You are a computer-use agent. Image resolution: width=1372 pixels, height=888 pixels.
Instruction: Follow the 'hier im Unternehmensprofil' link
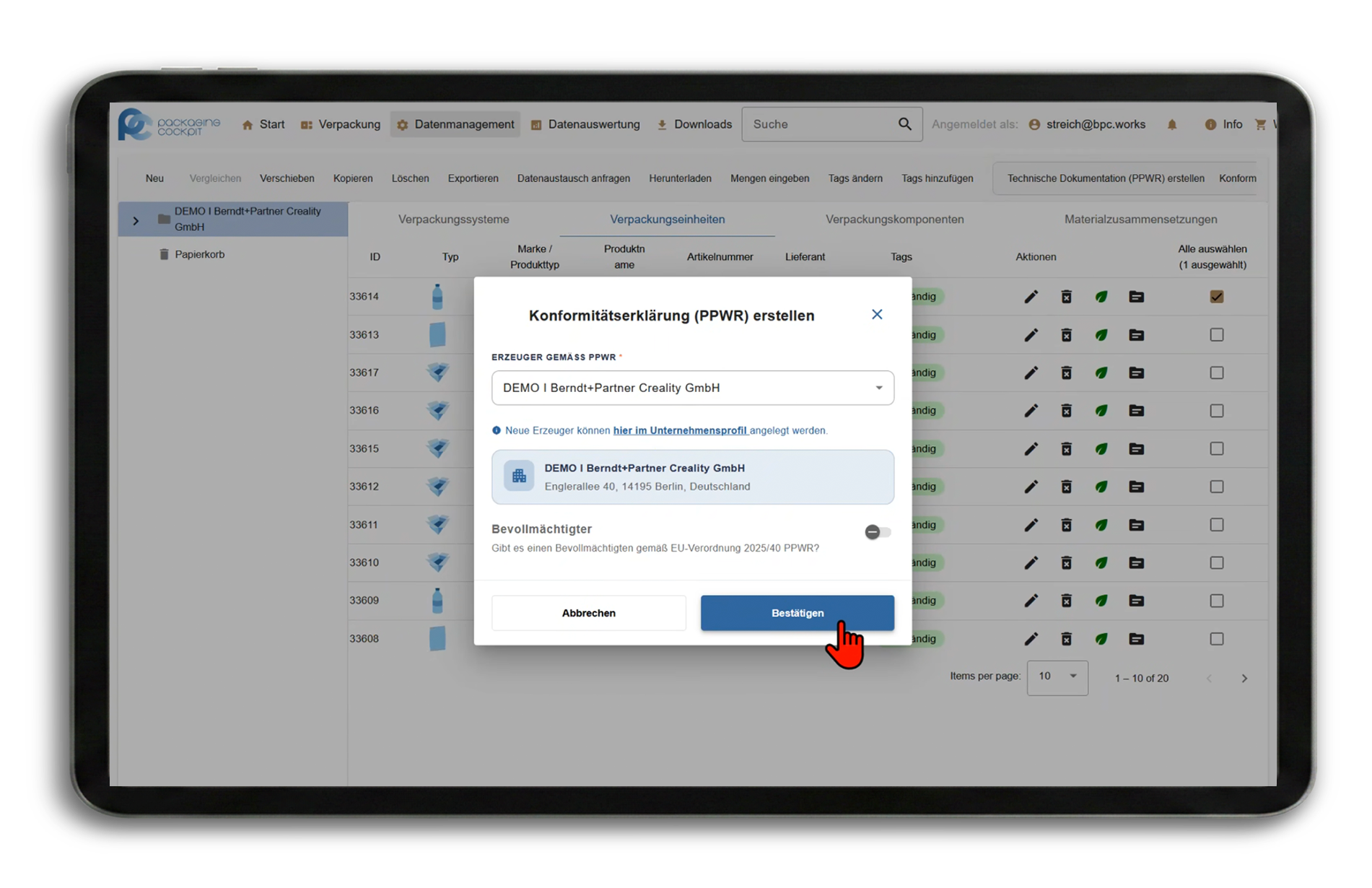coord(680,430)
